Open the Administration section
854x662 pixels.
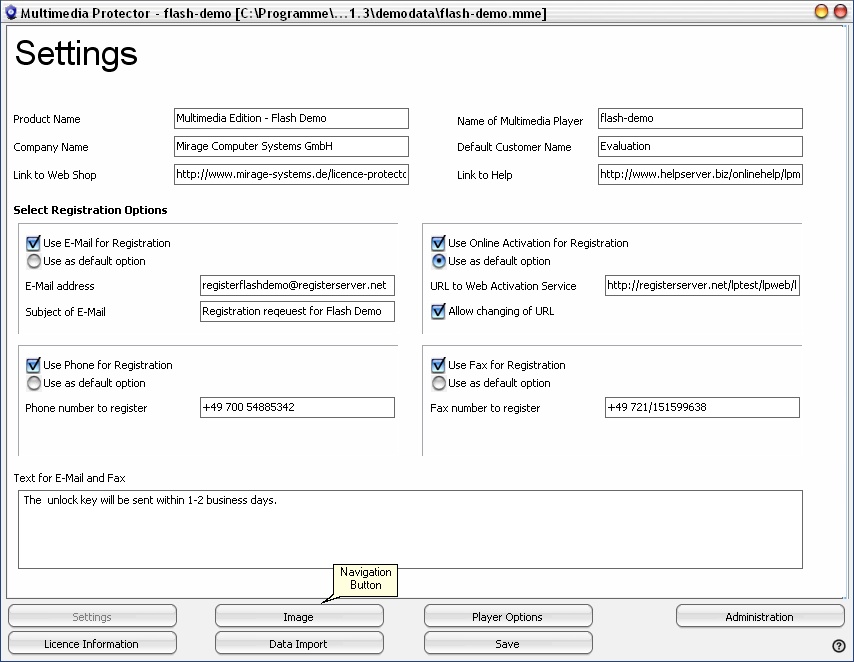click(x=759, y=617)
